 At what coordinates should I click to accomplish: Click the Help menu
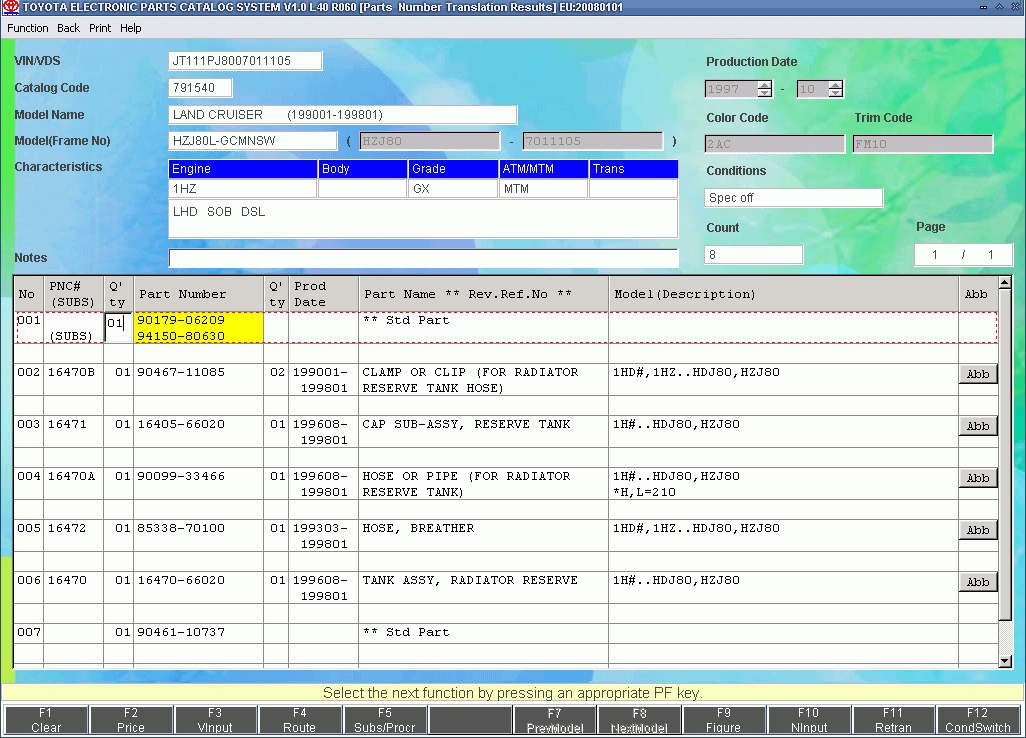131,28
